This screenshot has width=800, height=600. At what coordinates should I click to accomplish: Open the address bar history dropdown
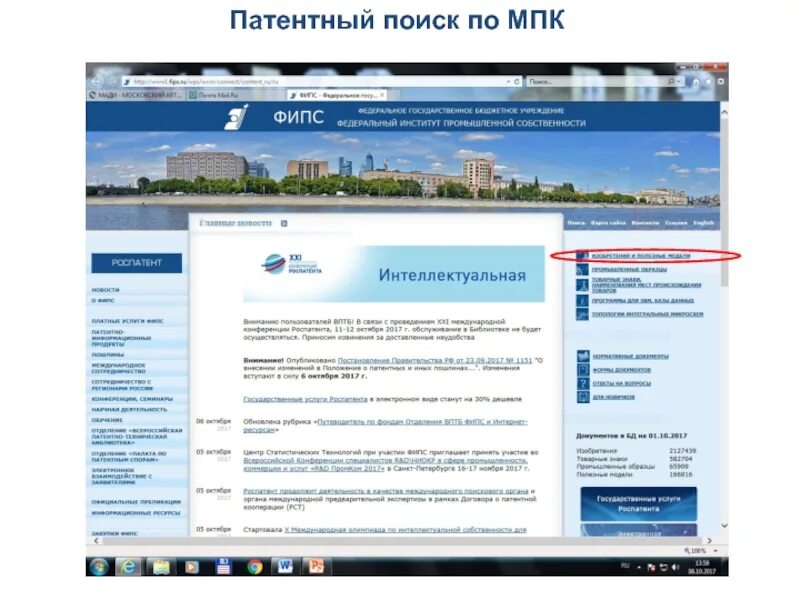coord(509,81)
